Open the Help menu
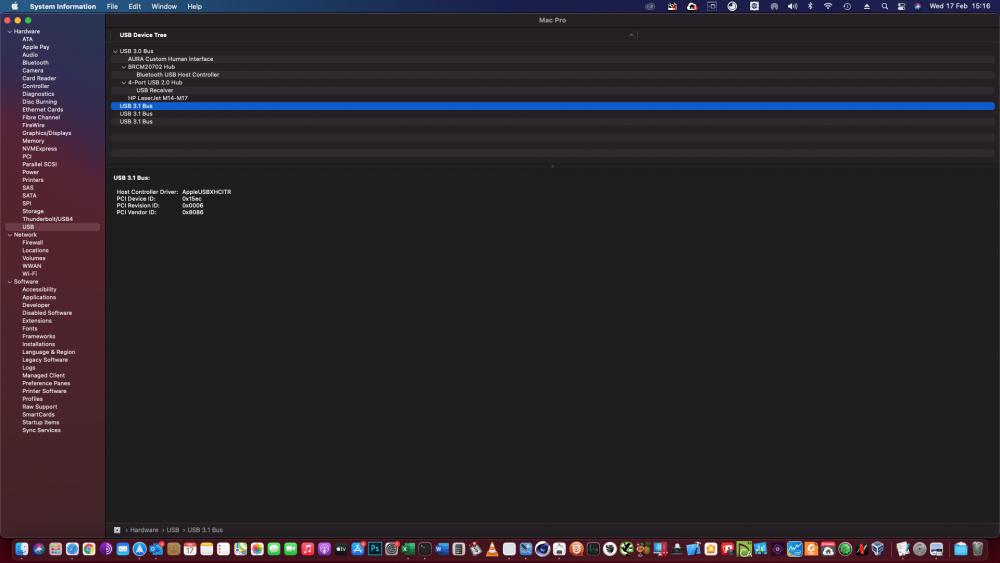Viewport: 1000px width, 563px height. [x=195, y=6]
